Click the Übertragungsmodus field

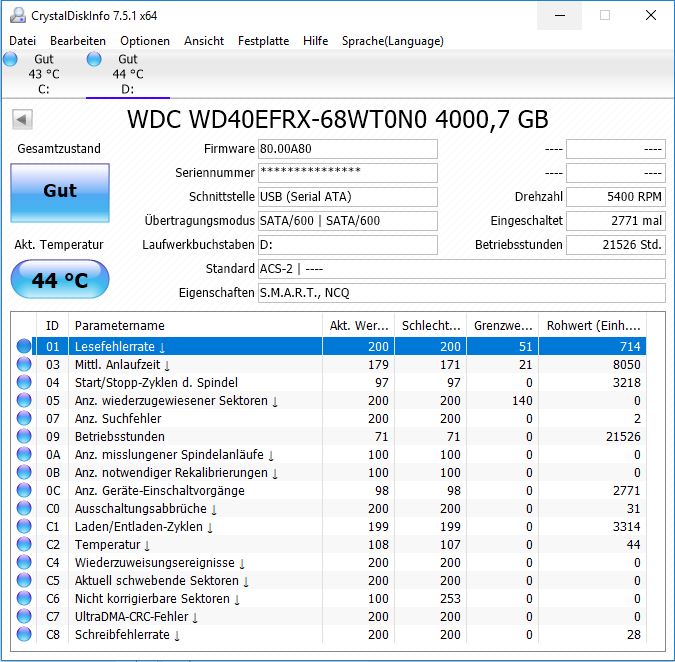pos(348,221)
